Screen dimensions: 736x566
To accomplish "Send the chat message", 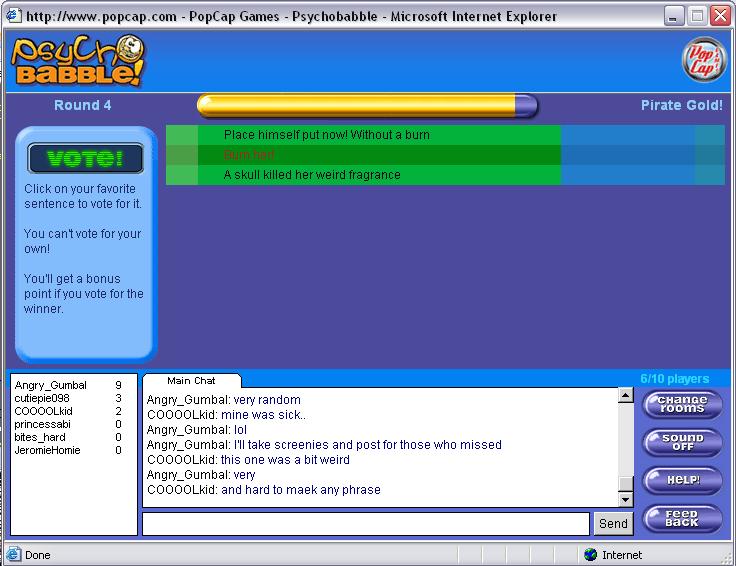I will (x=613, y=523).
